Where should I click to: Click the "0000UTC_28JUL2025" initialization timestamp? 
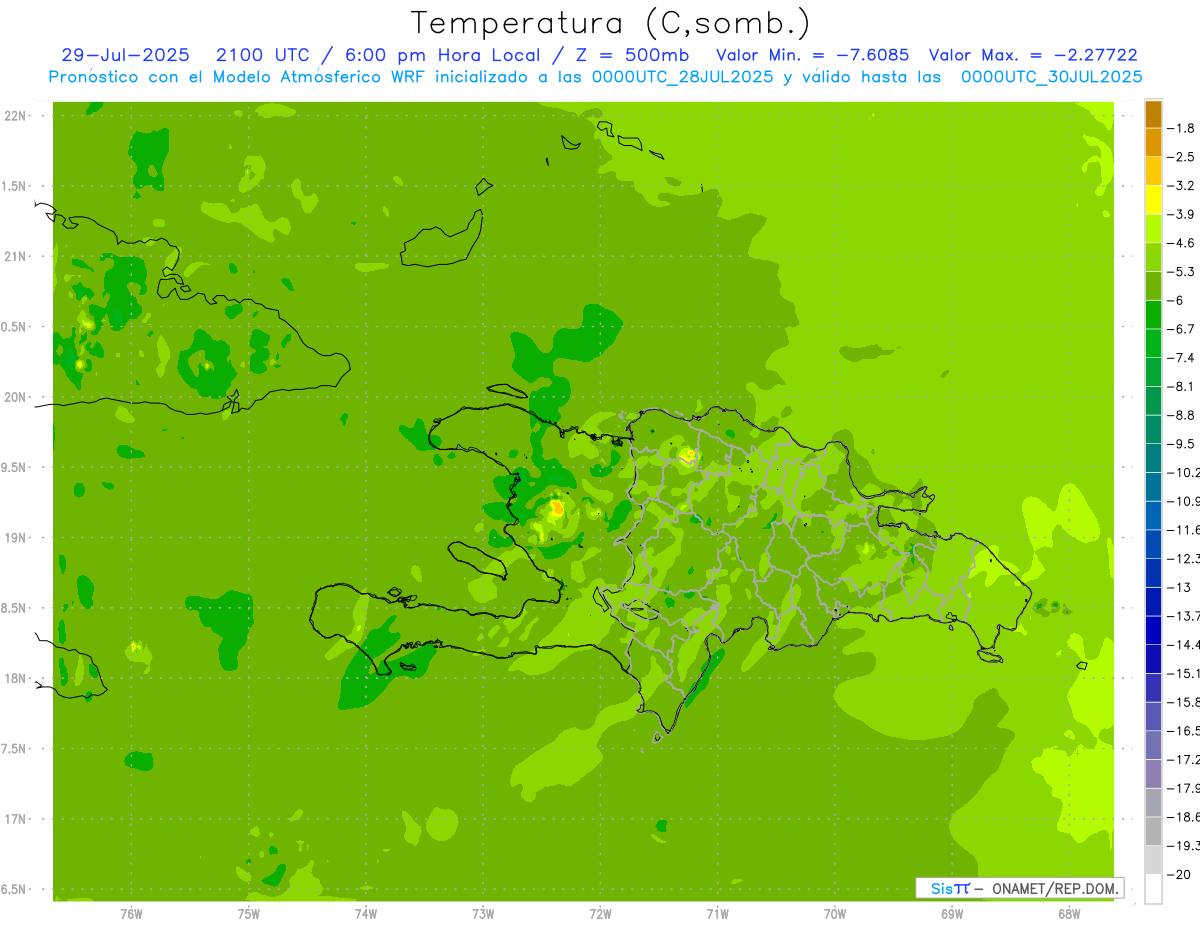pos(683,76)
